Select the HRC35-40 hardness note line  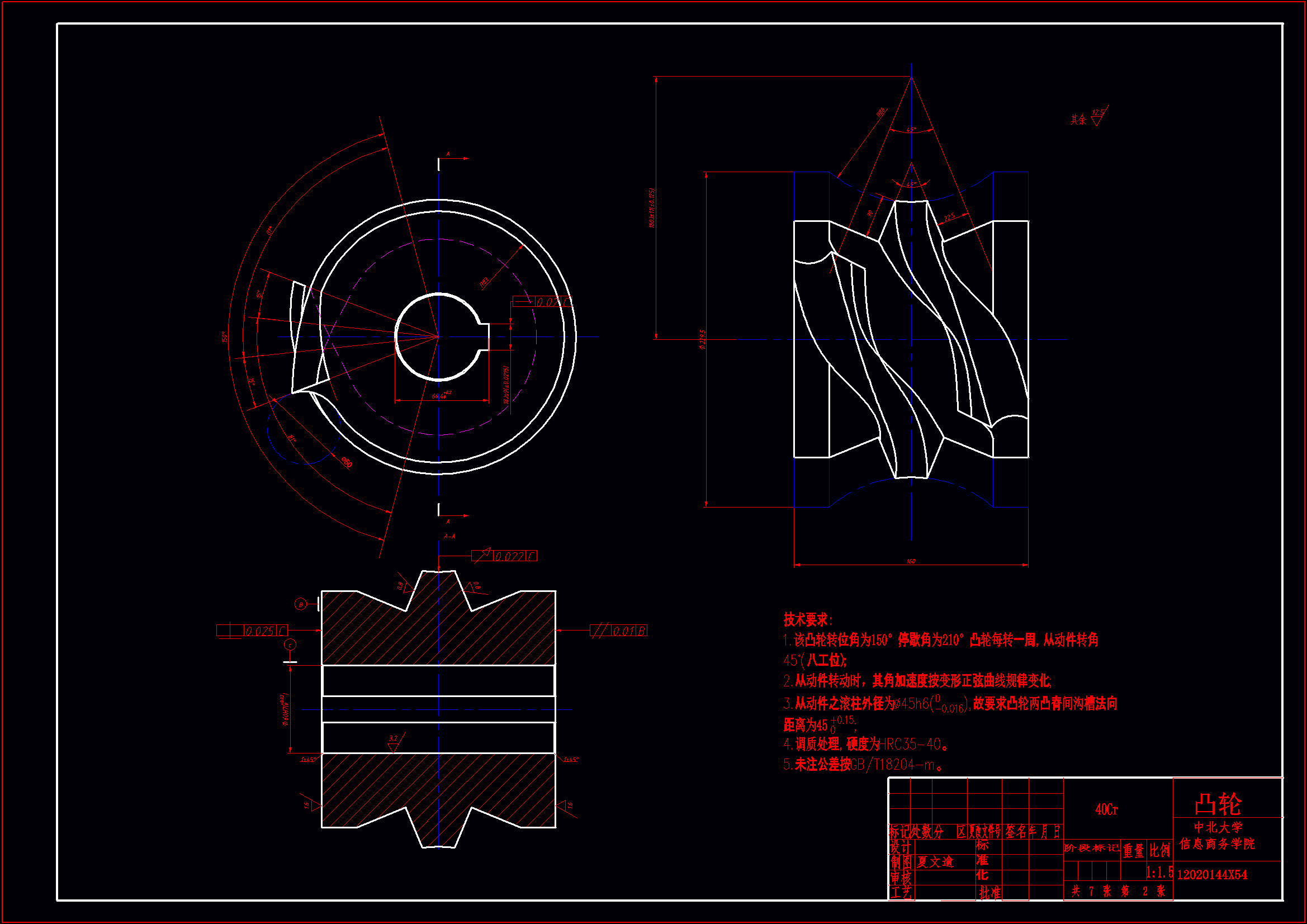tap(865, 744)
